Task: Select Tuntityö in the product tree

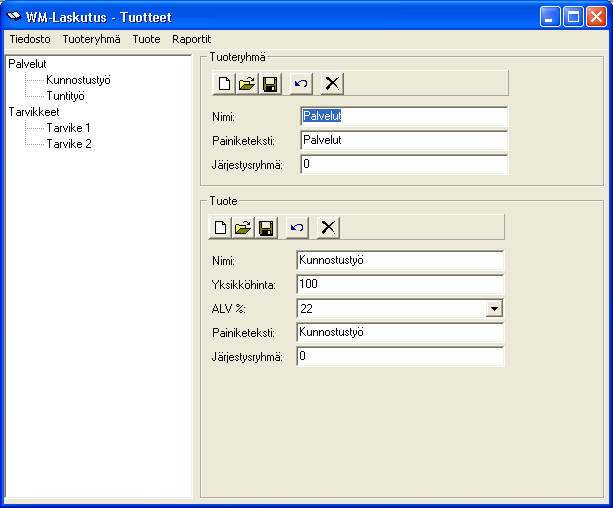Action: pyautogui.click(x=65, y=96)
